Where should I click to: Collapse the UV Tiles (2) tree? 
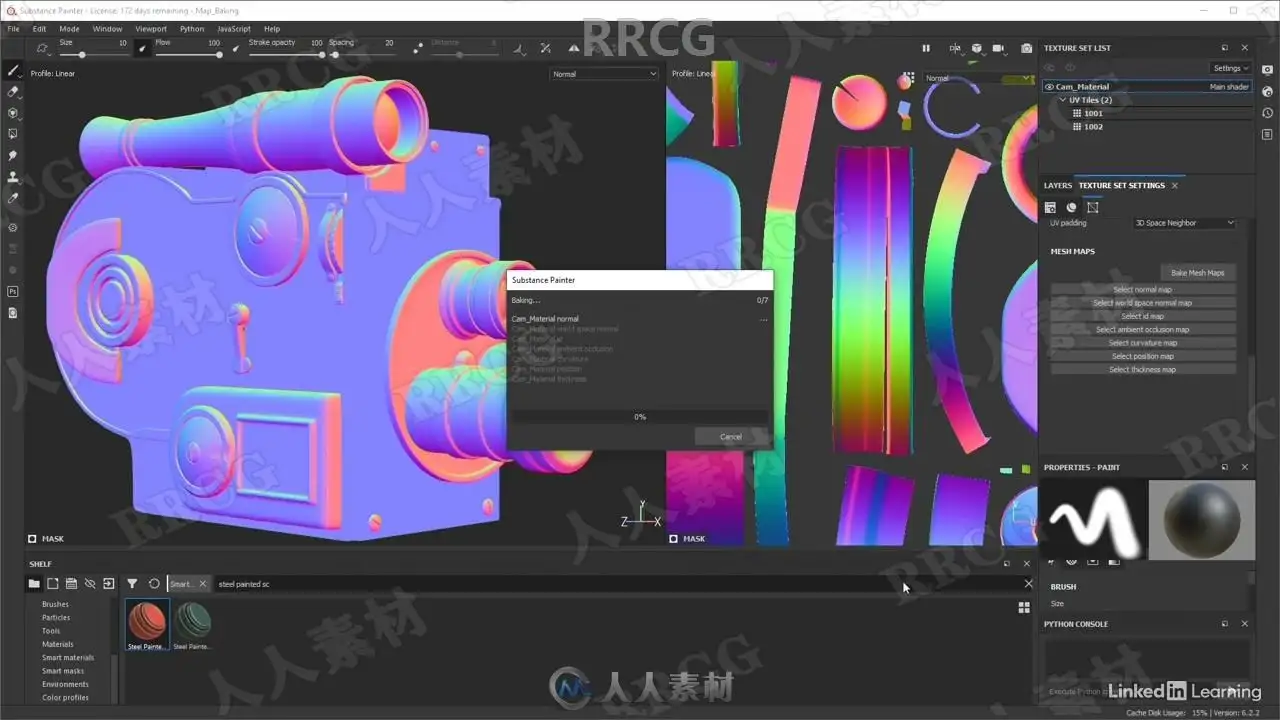coord(1062,100)
